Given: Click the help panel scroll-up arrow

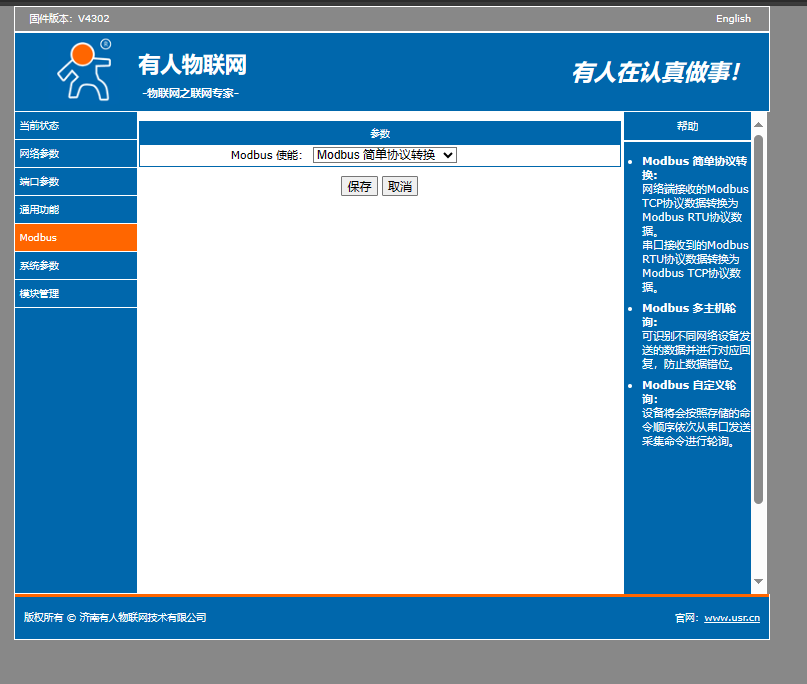Looking at the screenshot, I should pyautogui.click(x=758, y=123).
